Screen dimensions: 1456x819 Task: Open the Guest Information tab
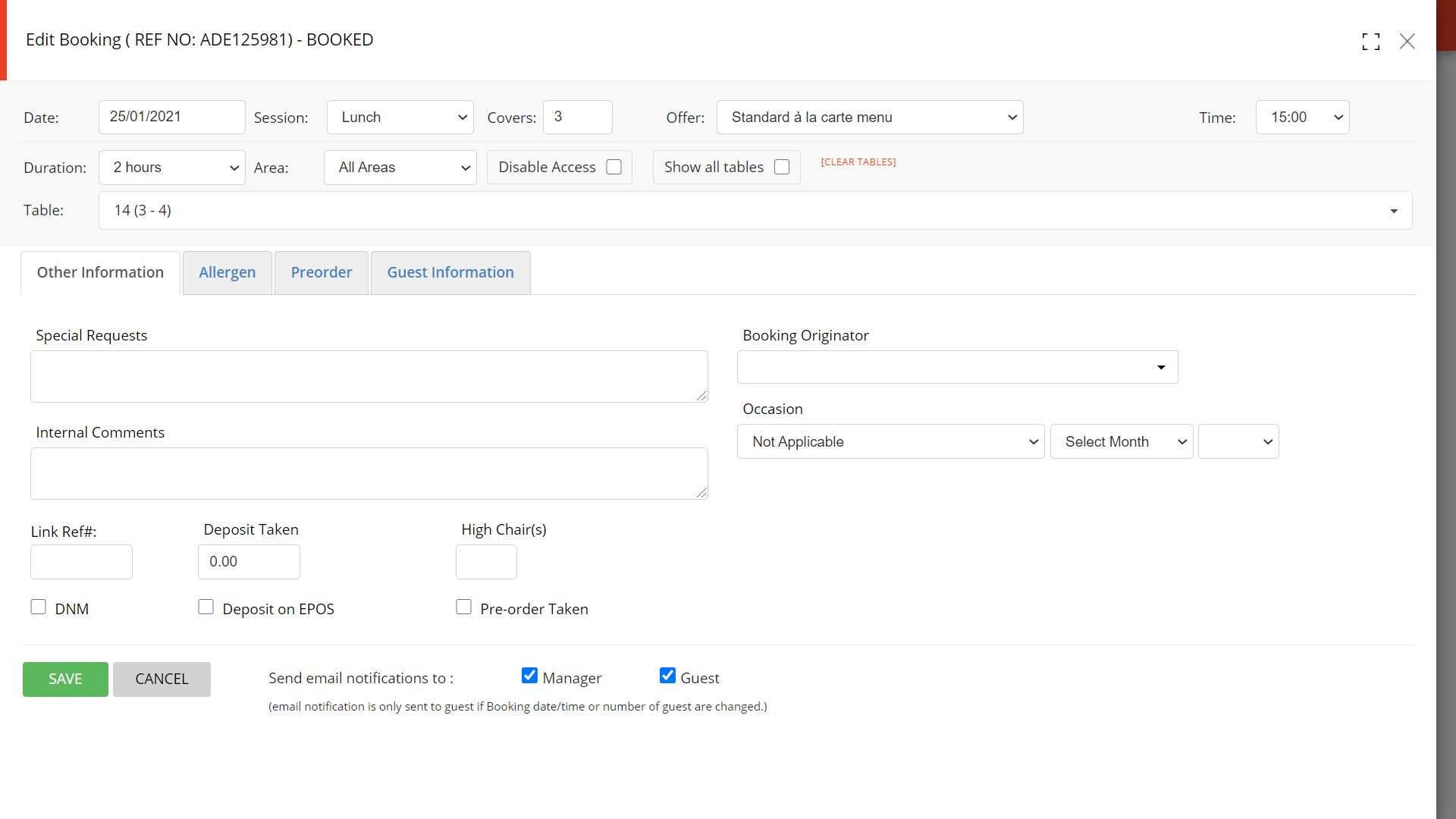(x=450, y=273)
